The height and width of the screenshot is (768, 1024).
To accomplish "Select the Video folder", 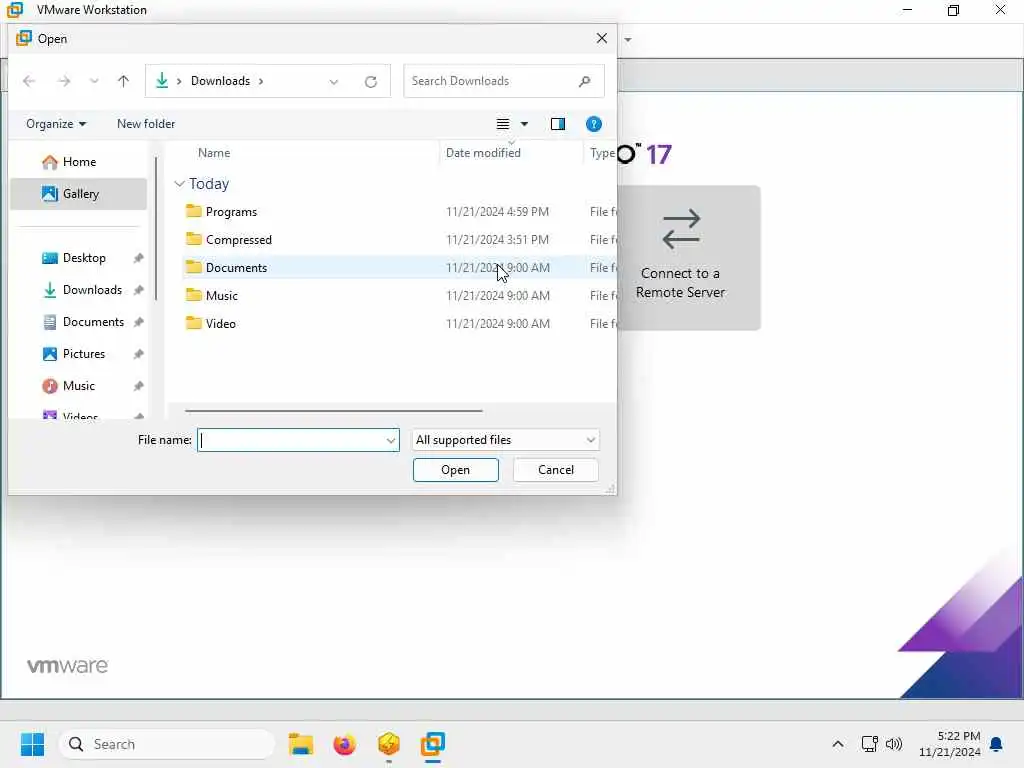I will coord(221,324).
